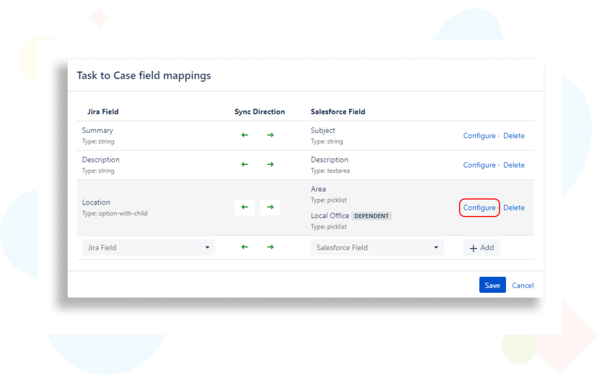Click the Sync Direction column header

[x=260, y=112]
